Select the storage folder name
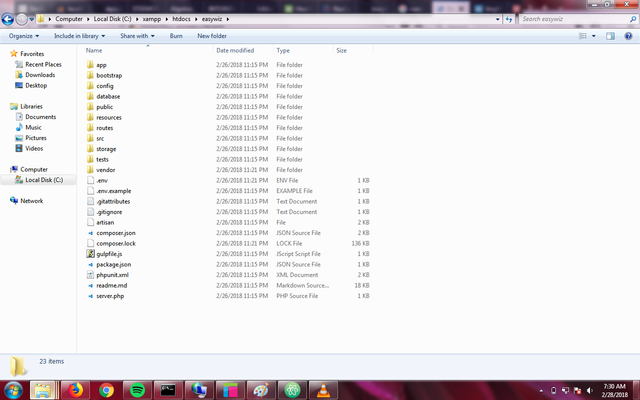Screen dimensions: 640x400 click(x=106, y=149)
